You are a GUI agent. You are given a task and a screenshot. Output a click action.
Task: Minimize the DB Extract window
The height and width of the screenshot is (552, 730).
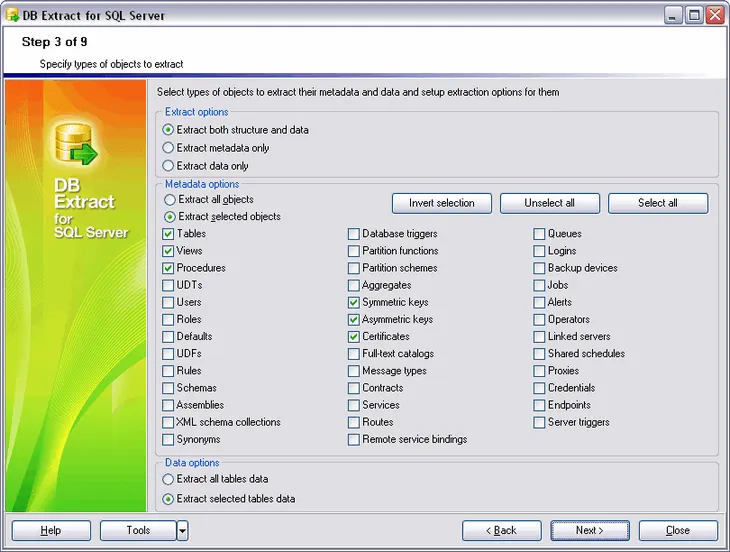pos(673,15)
